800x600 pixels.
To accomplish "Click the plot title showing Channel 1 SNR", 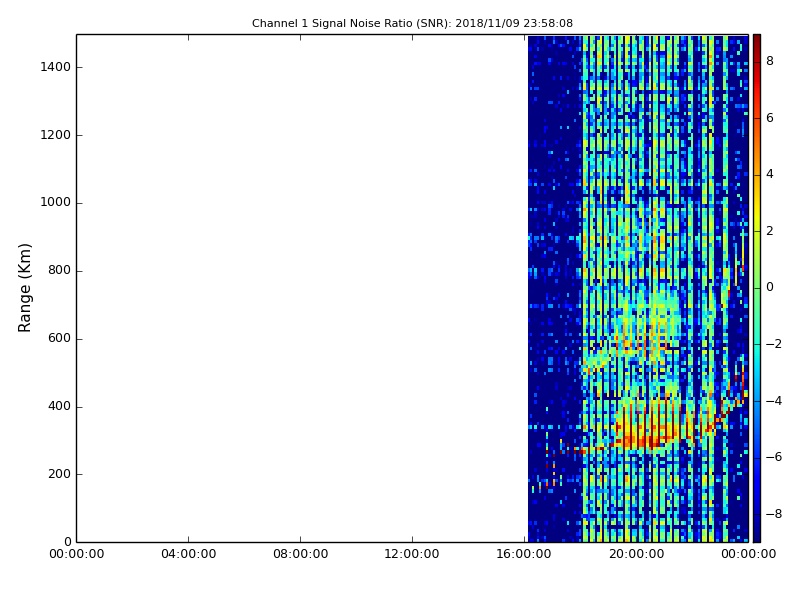I will click(412, 23).
